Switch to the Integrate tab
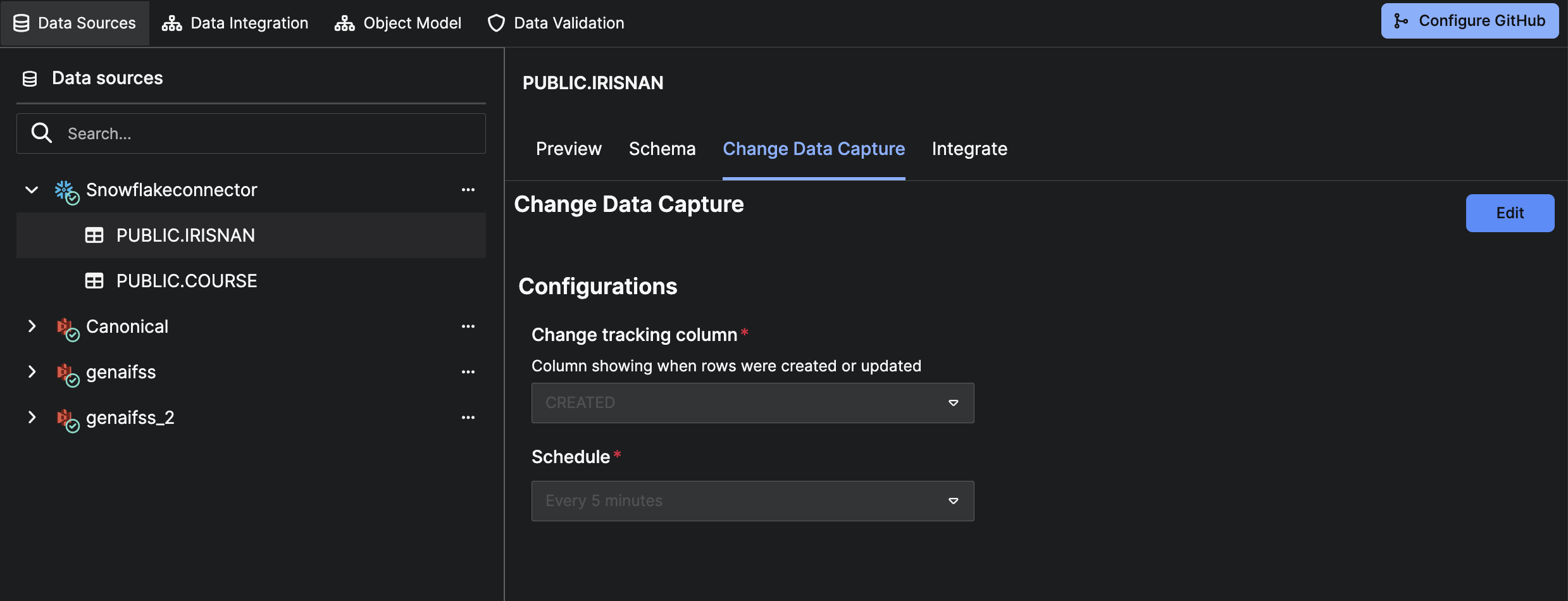The image size is (1568, 601). pos(969,149)
